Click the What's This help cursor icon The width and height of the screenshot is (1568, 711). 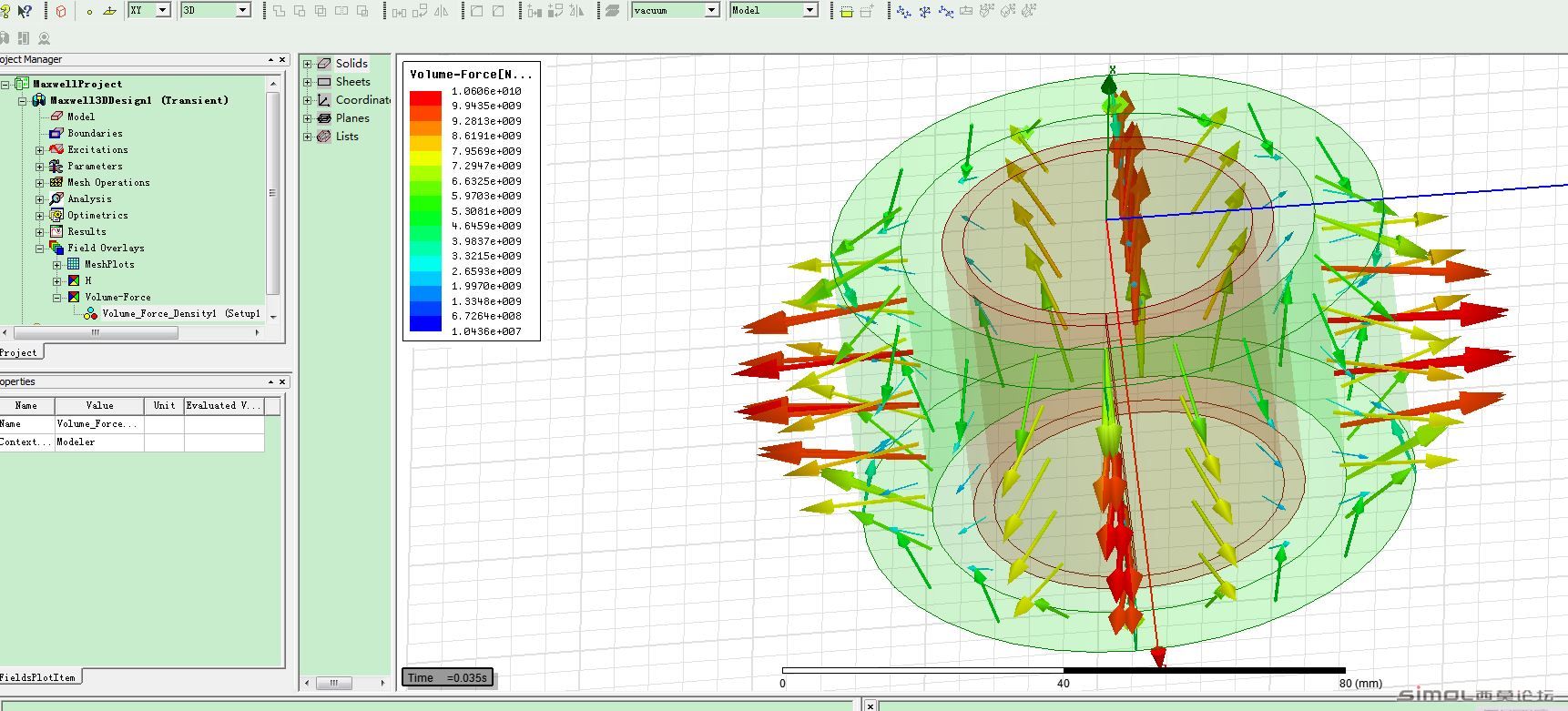(x=25, y=11)
